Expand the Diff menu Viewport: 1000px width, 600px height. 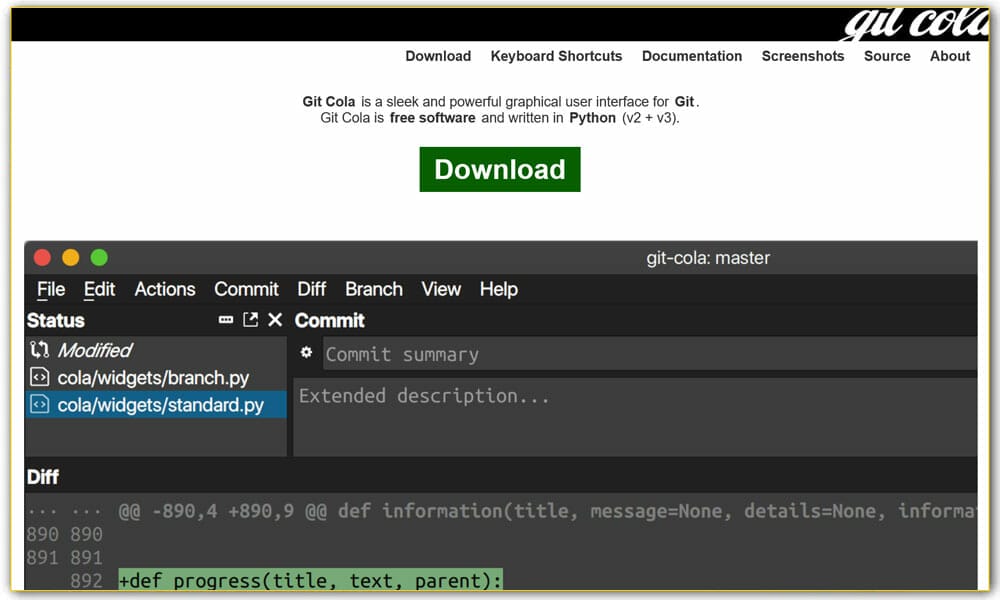pyautogui.click(x=311, y=289)
